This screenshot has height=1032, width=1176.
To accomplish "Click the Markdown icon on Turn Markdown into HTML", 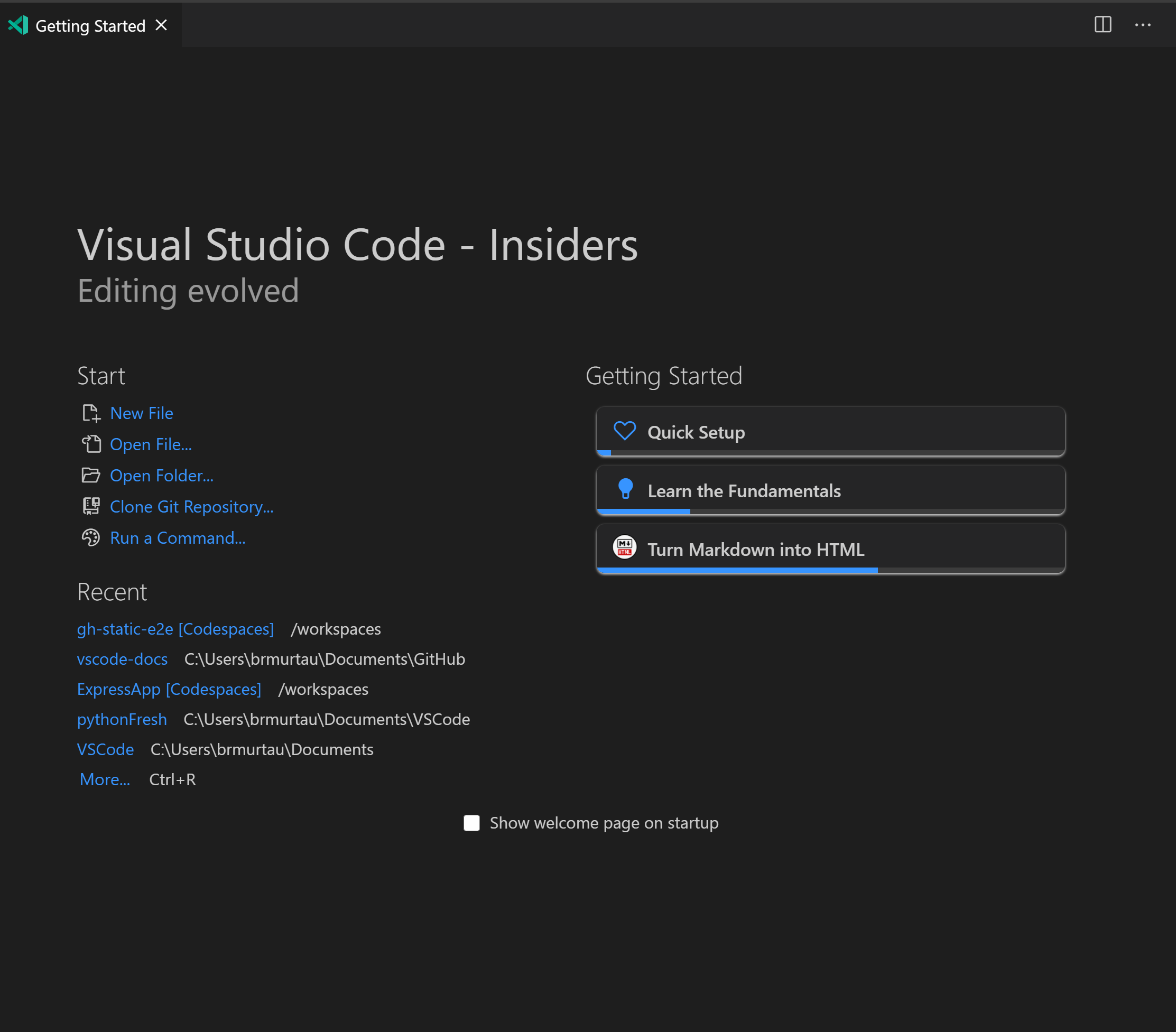I will (x=625, y=548).
